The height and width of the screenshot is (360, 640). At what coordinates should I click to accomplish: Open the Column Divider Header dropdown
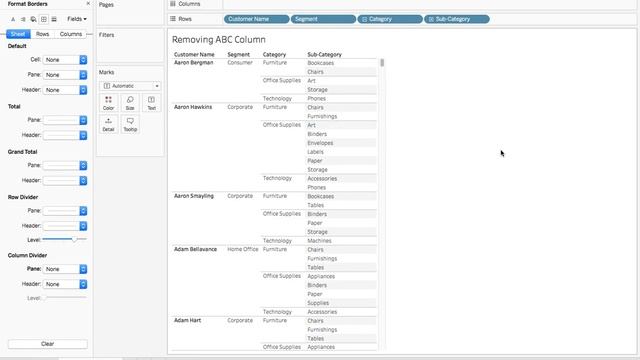coord(65,284)
